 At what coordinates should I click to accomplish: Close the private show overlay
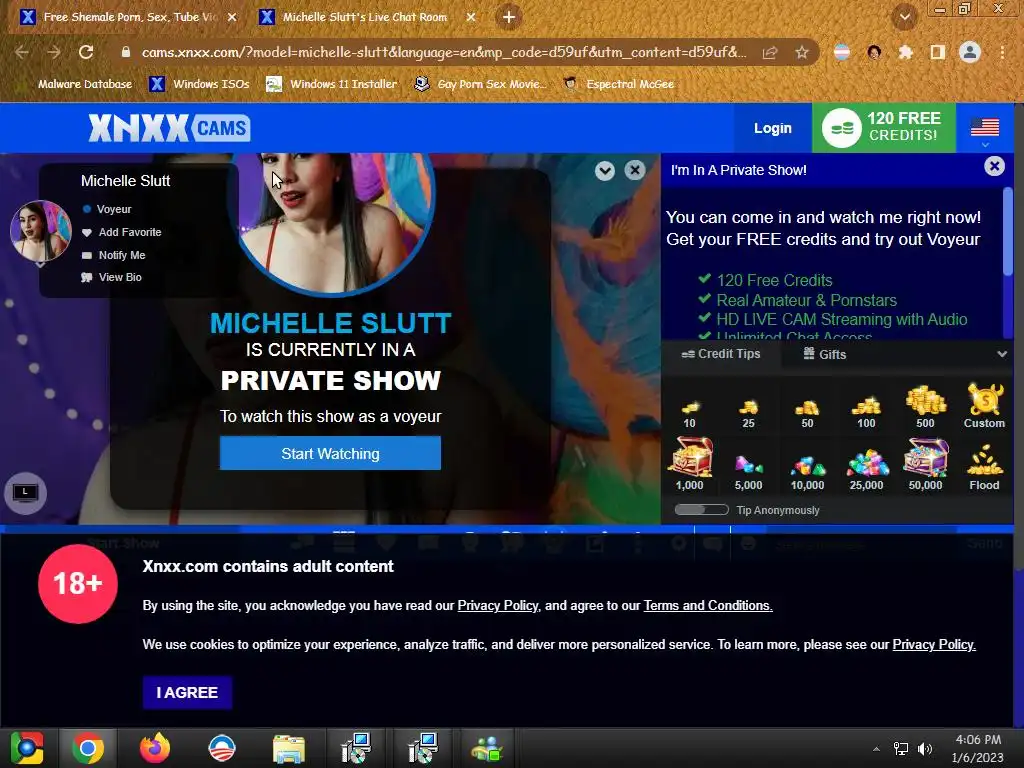pos(634,170)
